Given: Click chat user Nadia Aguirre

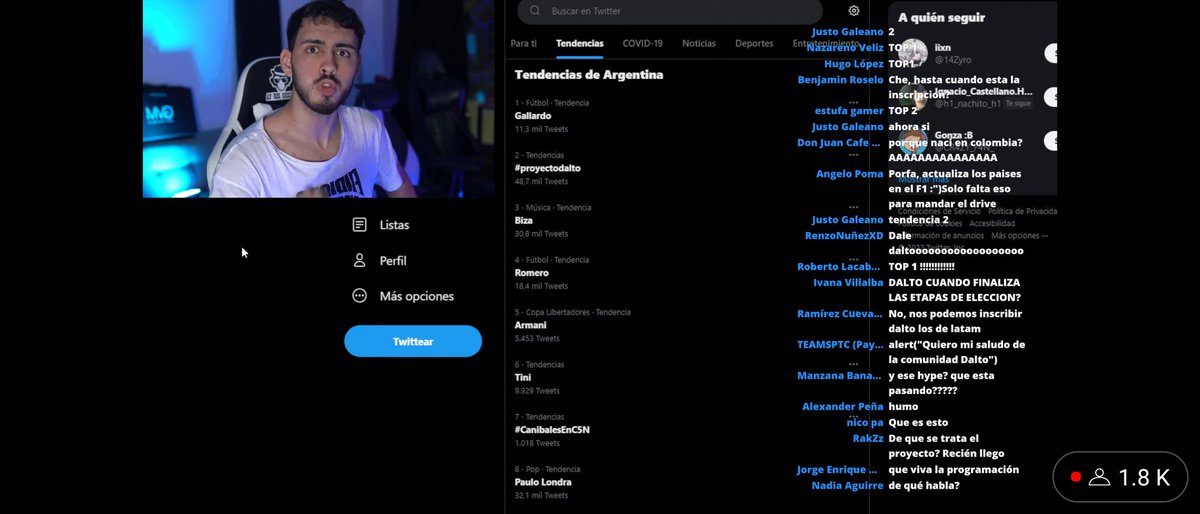Looking at the screenshot, I should (848, 485).
